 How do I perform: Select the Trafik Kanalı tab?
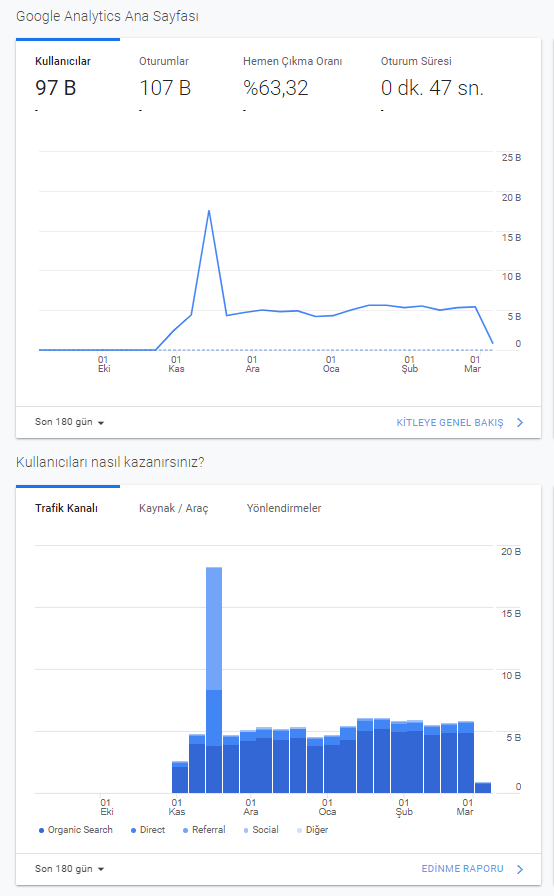[x=66, y=508]
